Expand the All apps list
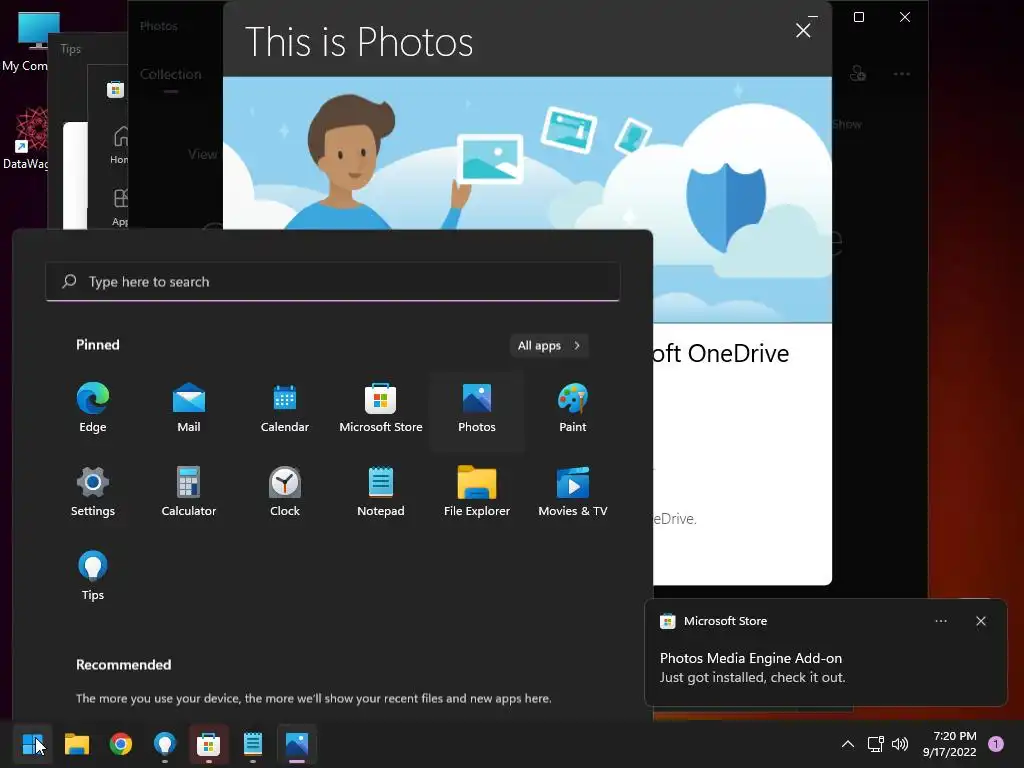Image resolution: width=1024 pixels, height=768 pixels. coord(549,345)
